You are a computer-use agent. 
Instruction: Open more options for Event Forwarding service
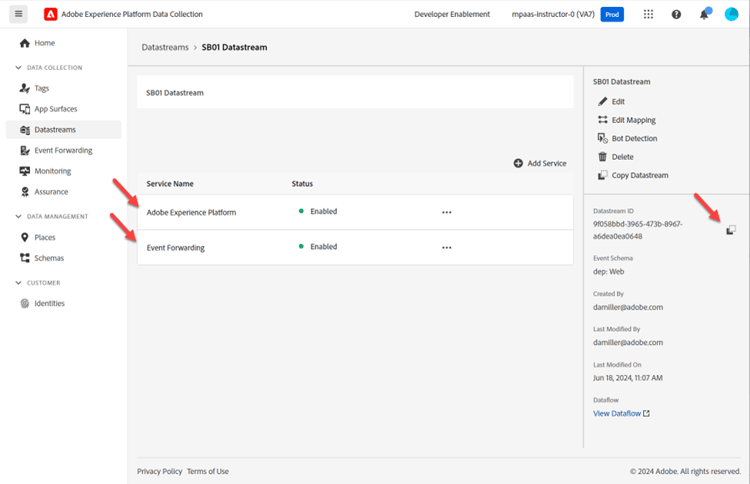pyautogui.click(x=446, y=248)
